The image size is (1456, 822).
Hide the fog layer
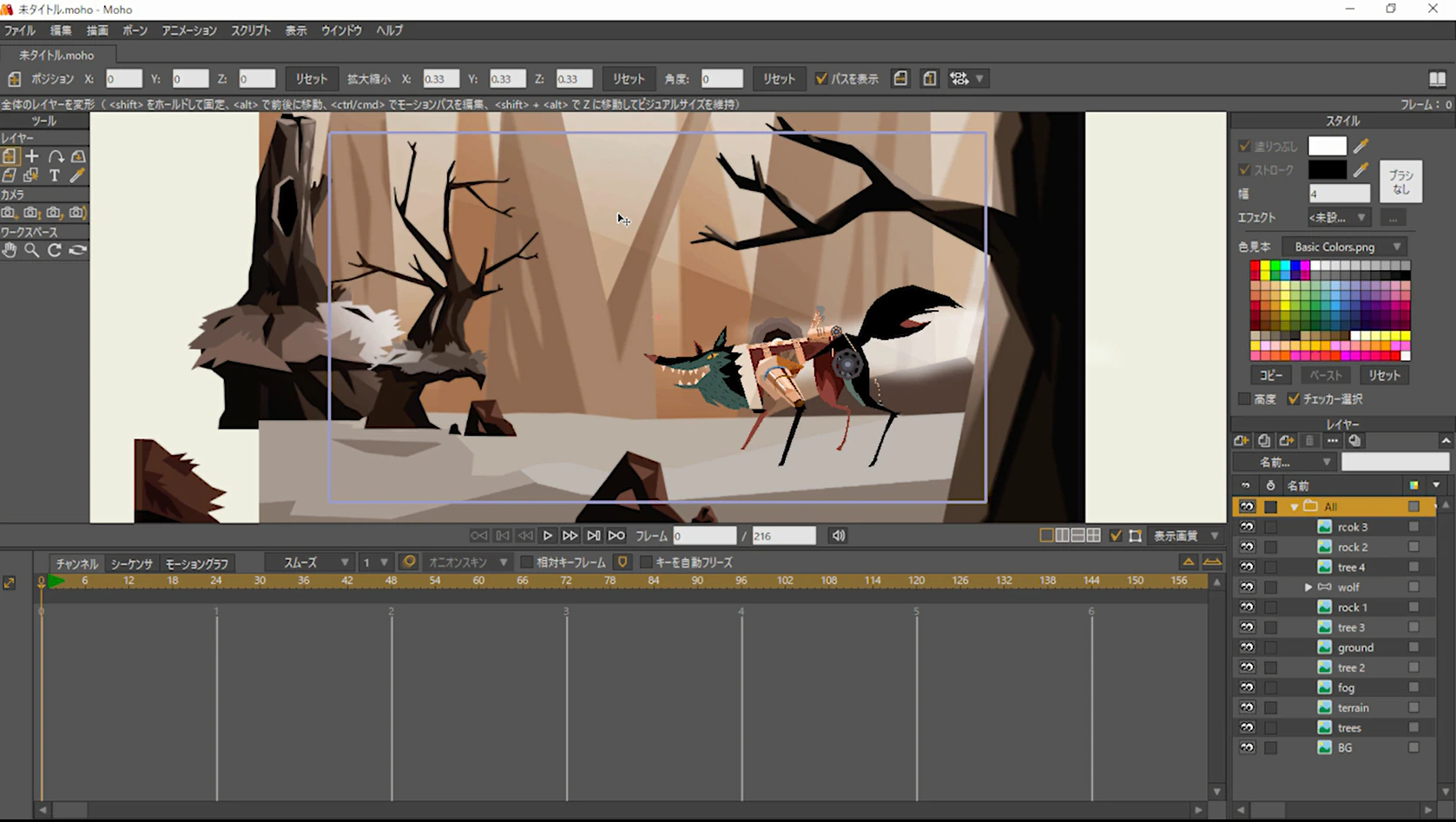1247,687
